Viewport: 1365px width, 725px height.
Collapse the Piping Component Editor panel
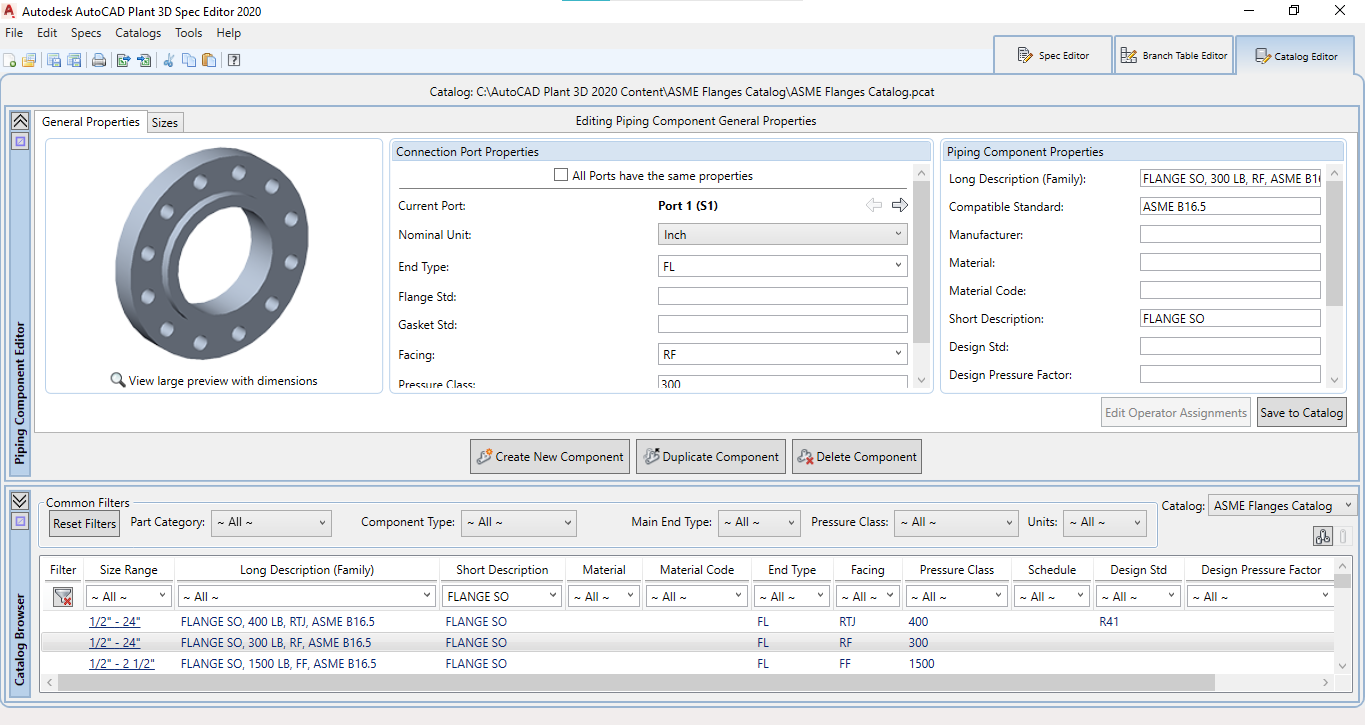[19, 121]
